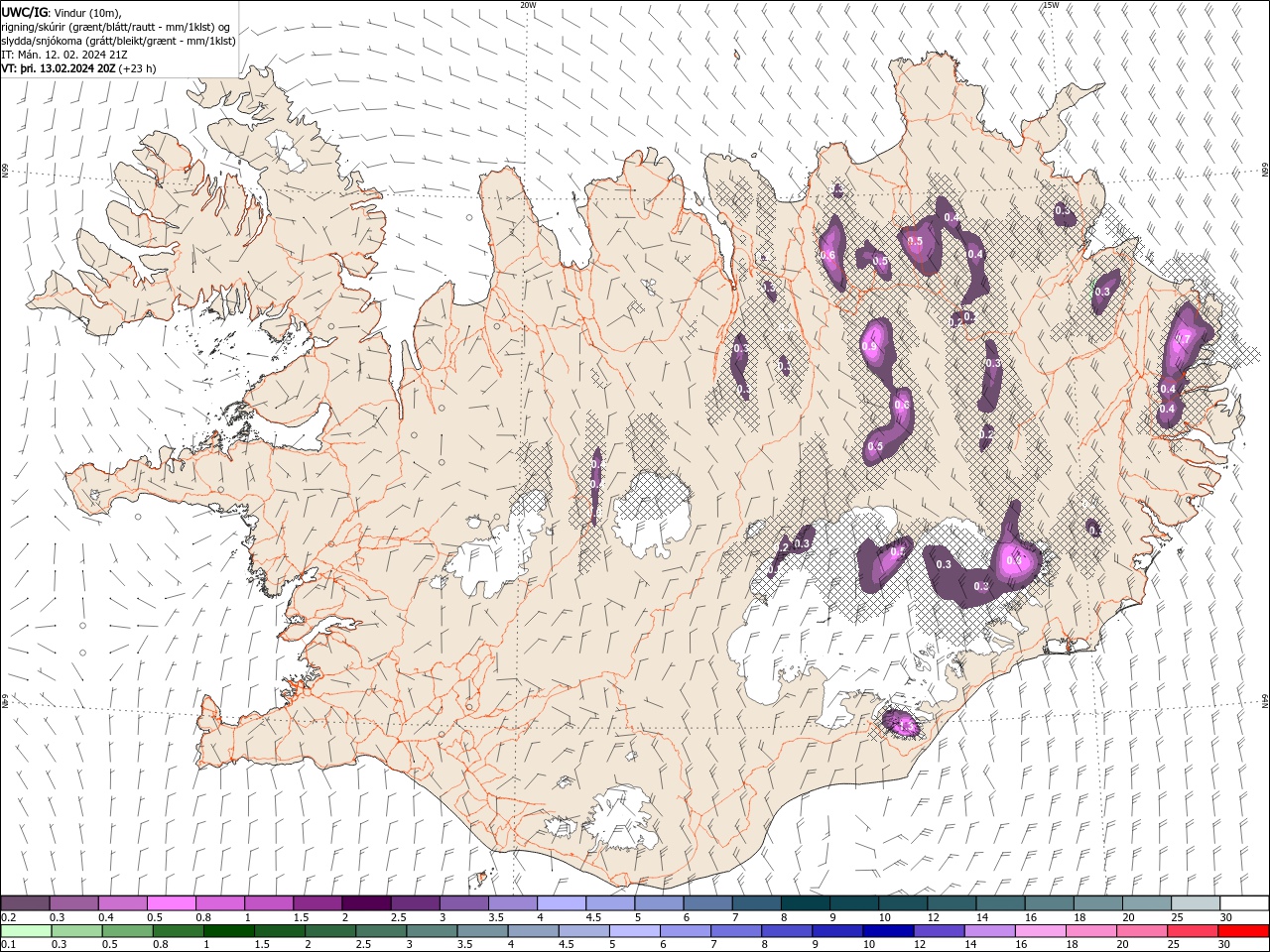Select the darkest green swatch labeled 1 in lower legend

pos(229,930)
